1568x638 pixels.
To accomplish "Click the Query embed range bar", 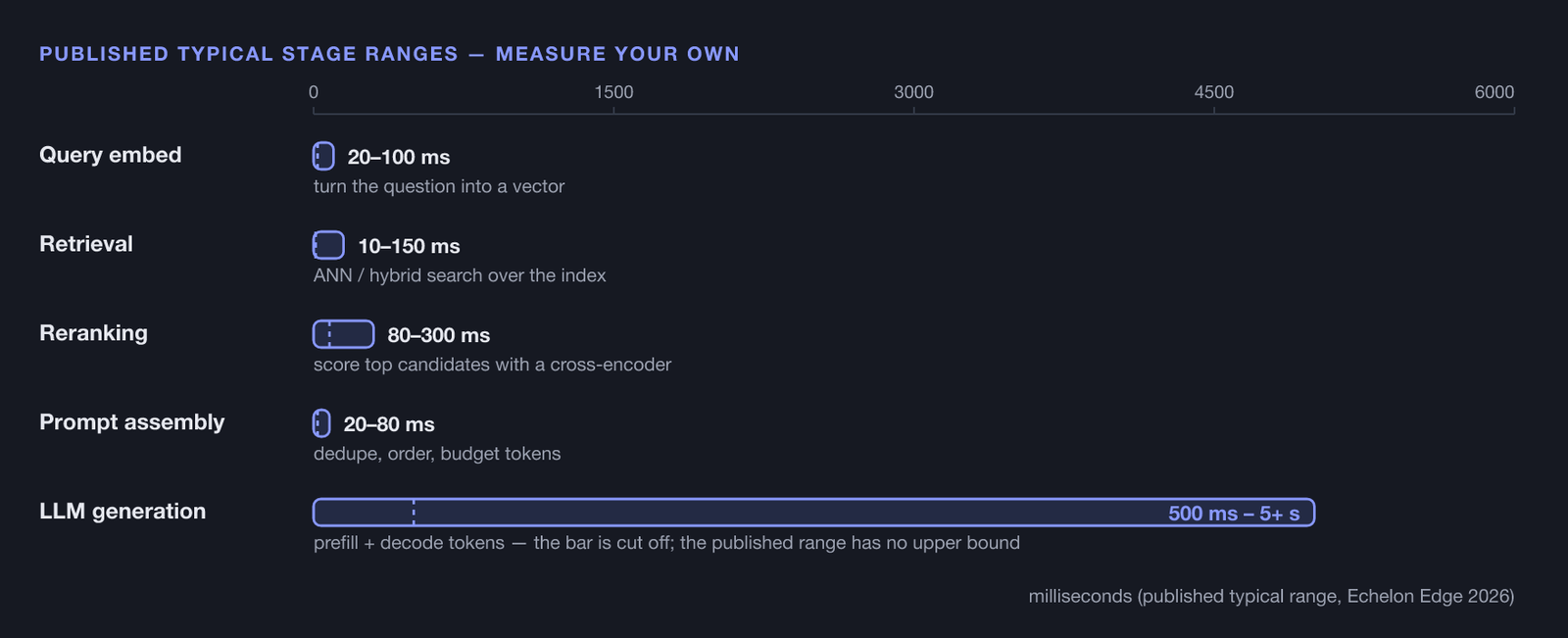I will pyautogui.click(x=323, y=156).
